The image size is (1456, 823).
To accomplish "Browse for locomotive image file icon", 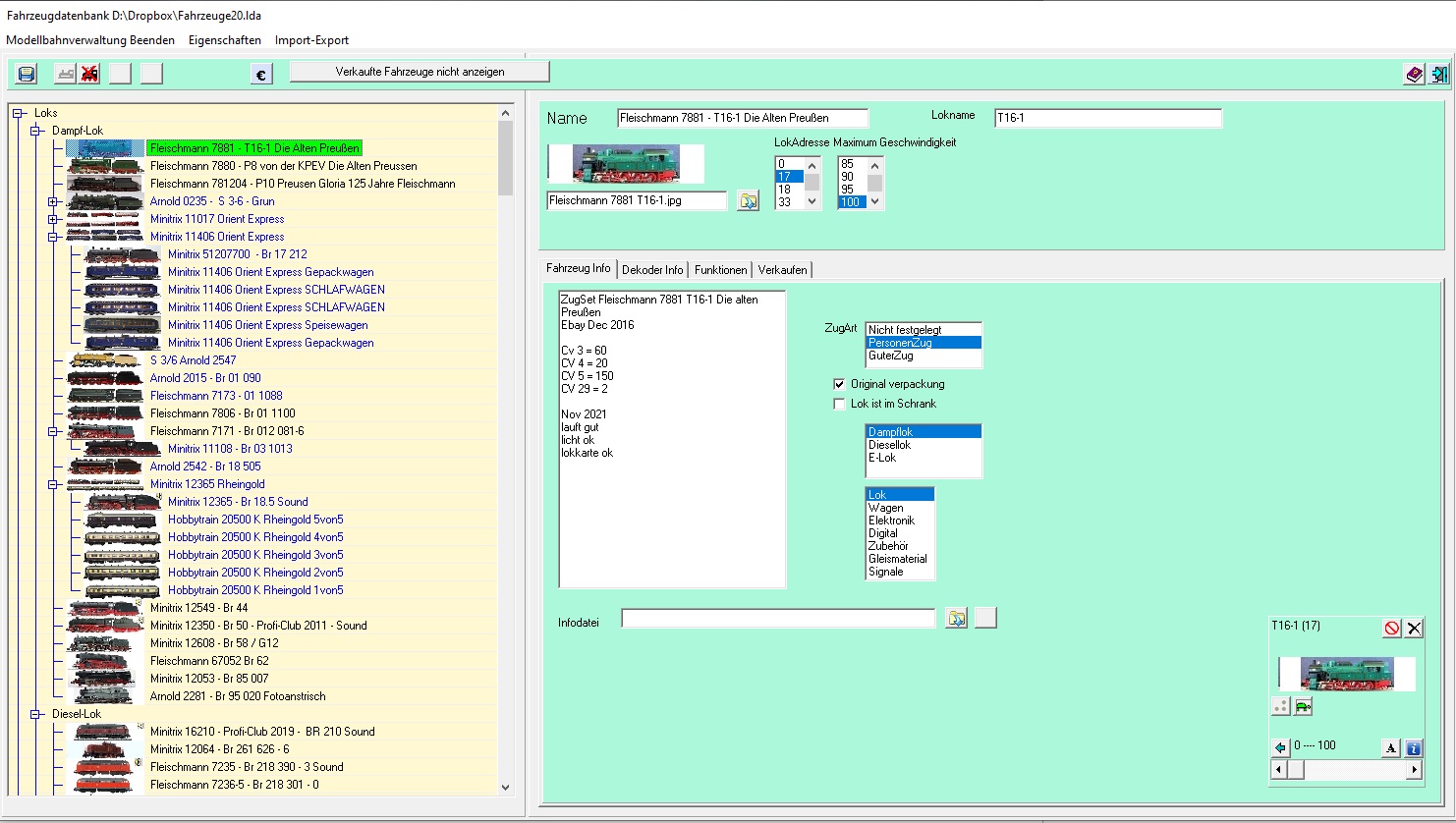I will 749,201.
